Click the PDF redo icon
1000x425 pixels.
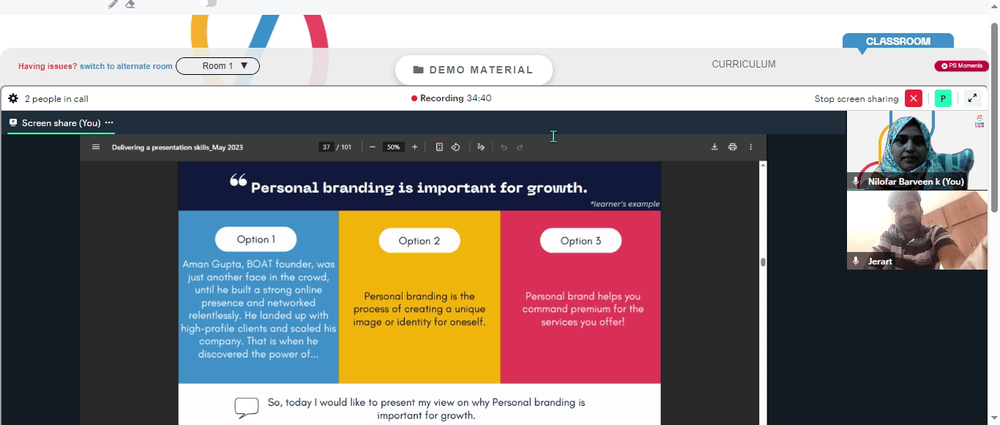pyautogui.click(x=520, y=147)
